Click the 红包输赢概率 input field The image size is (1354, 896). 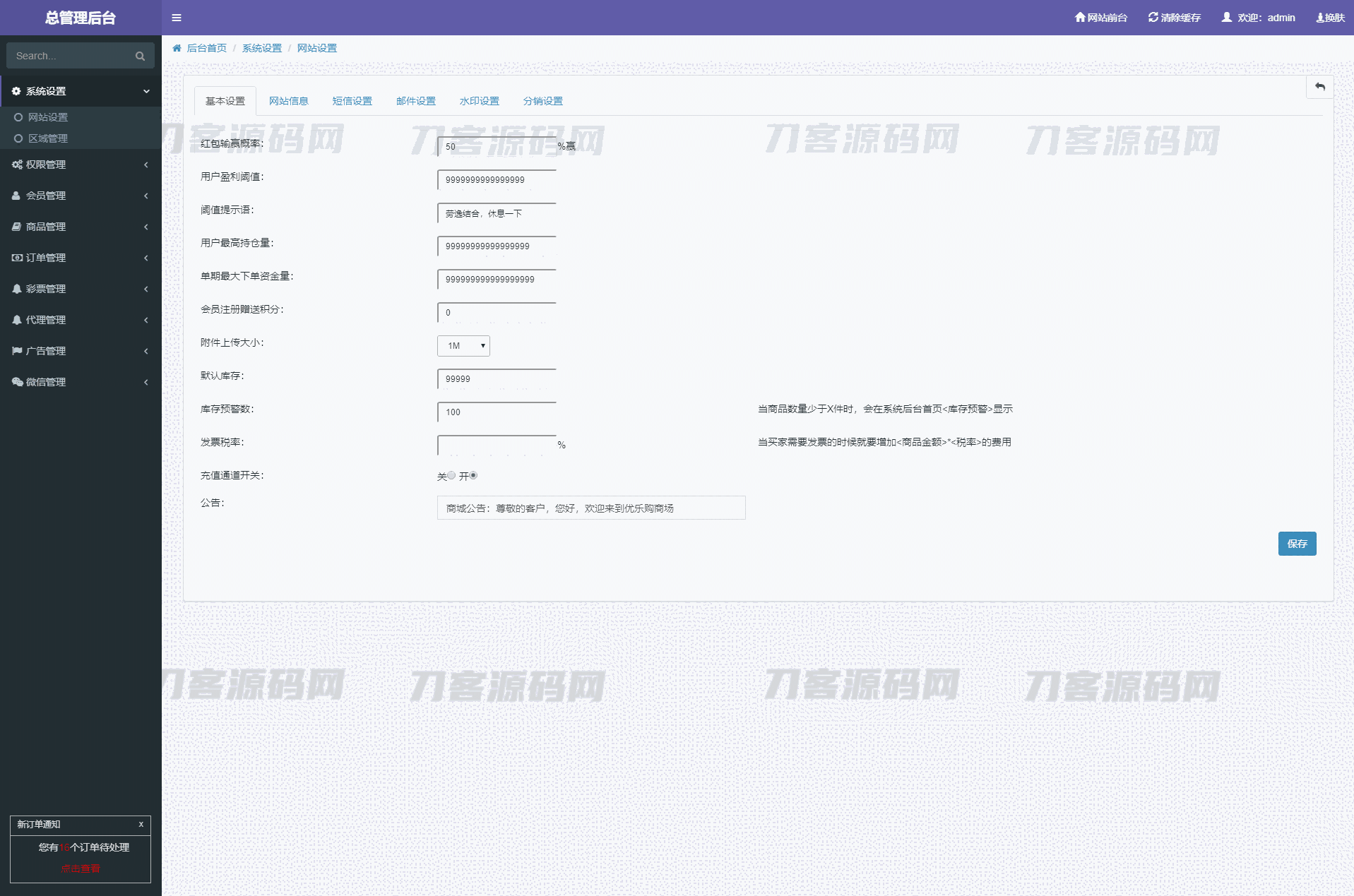496,147
